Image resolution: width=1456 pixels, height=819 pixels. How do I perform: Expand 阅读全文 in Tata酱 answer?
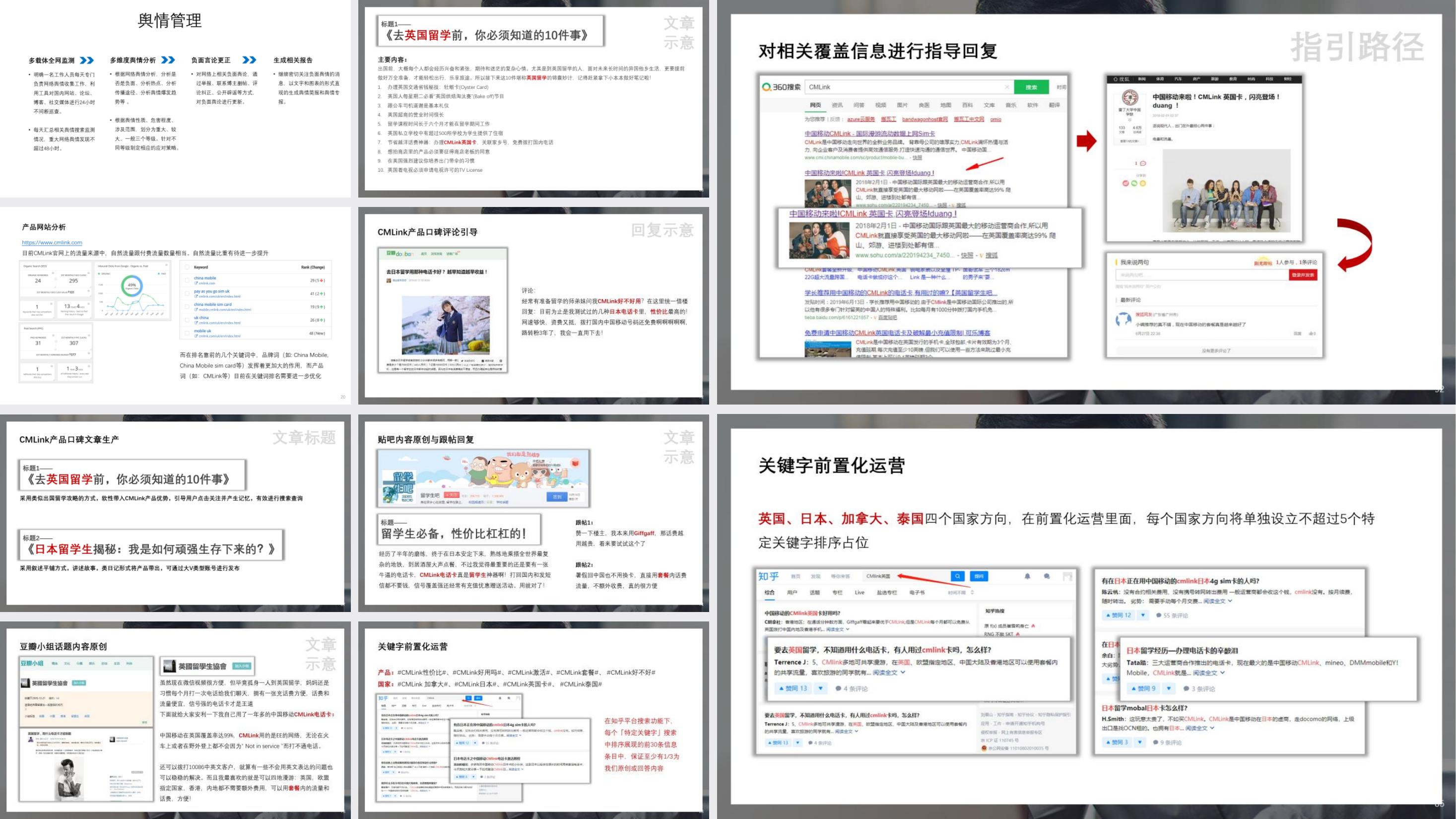coord(1208,673)
